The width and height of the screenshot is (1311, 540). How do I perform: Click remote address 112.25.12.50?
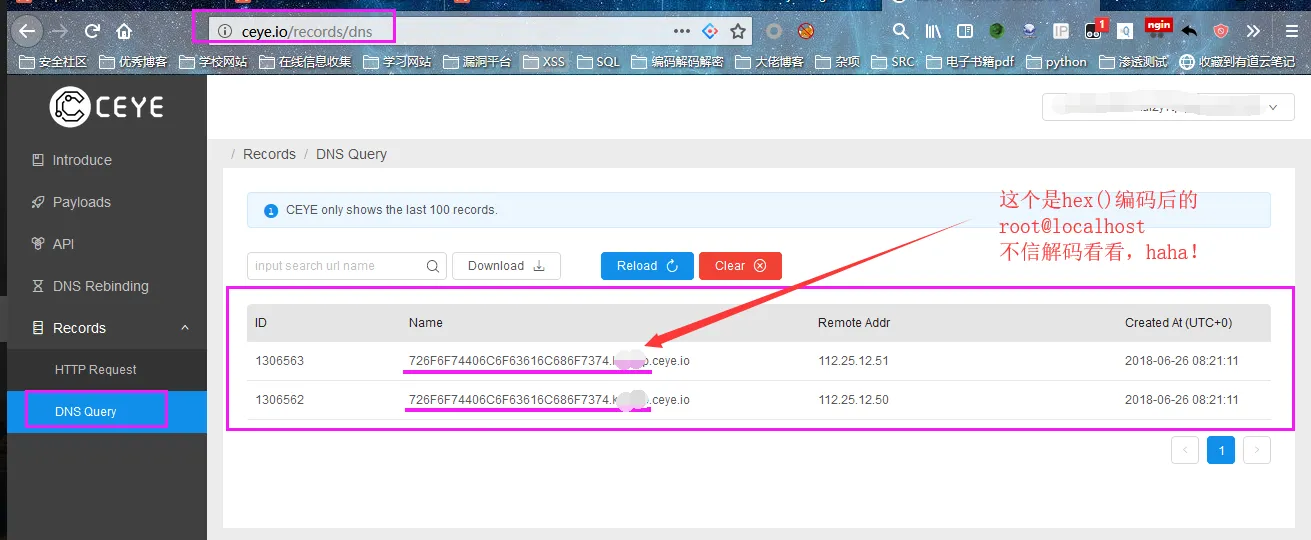[x=853, y=400]
